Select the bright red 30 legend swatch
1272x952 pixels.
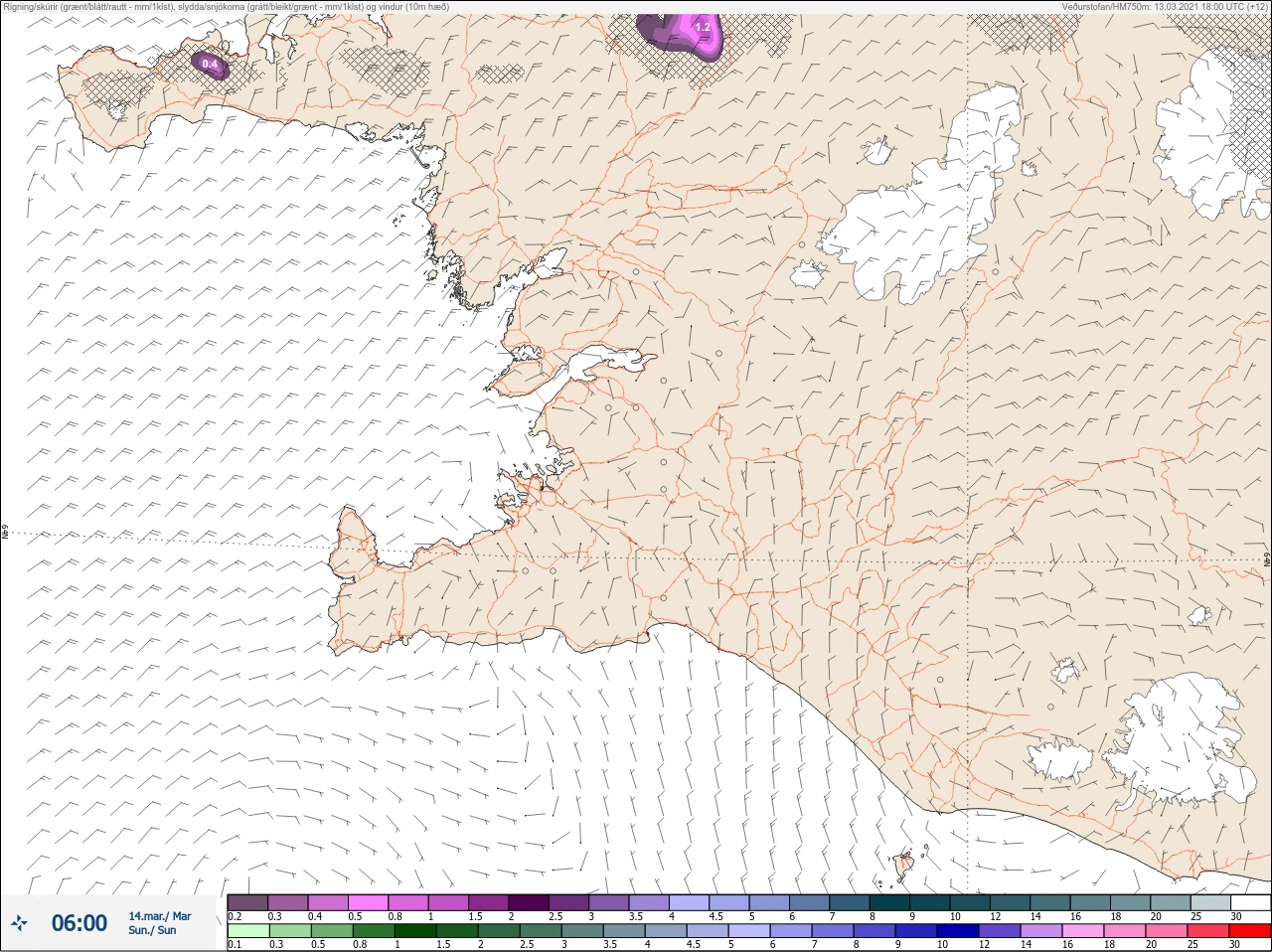pyautogui.click(x=1249, y=931)
